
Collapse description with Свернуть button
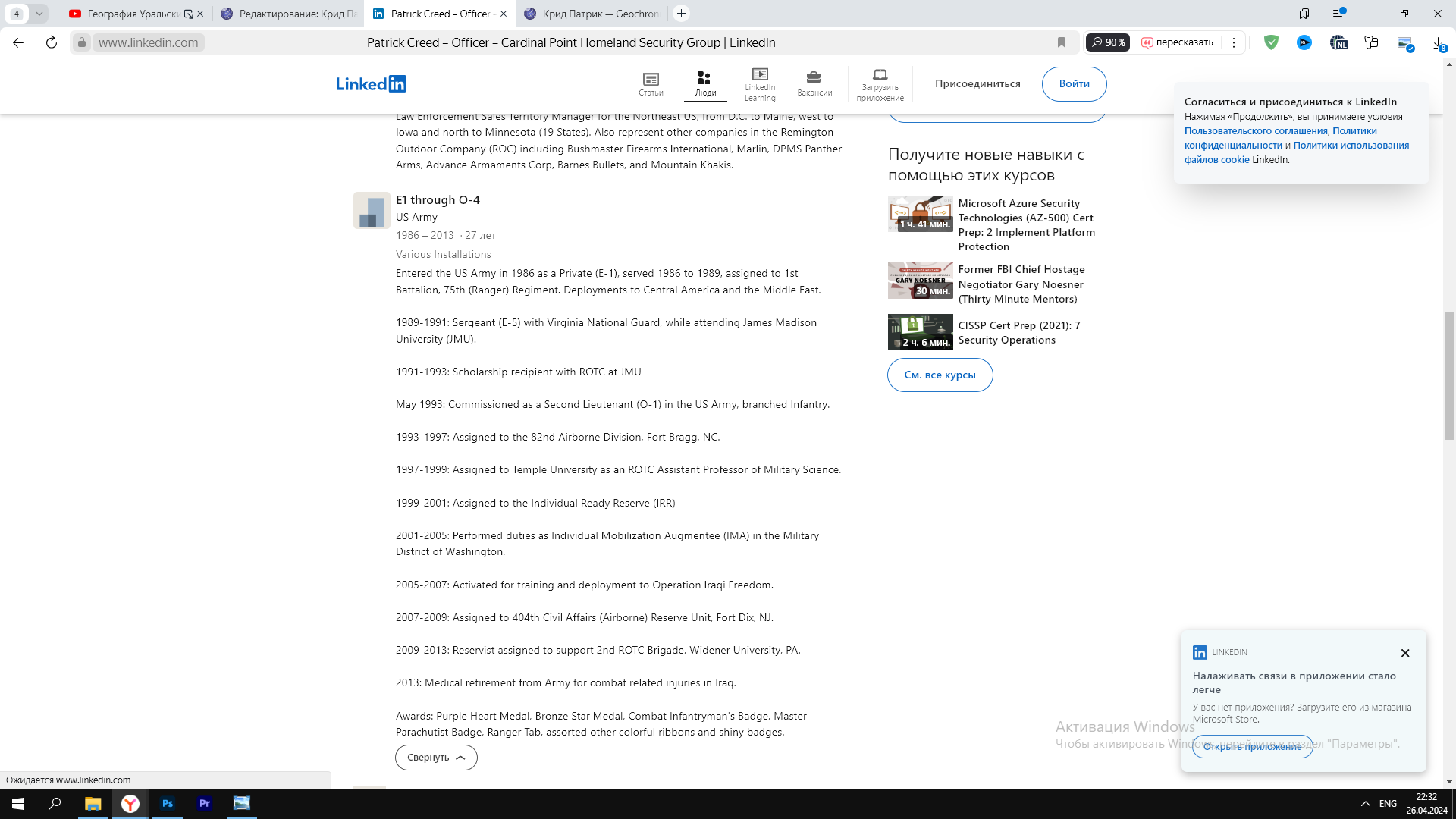pos(436,758)
